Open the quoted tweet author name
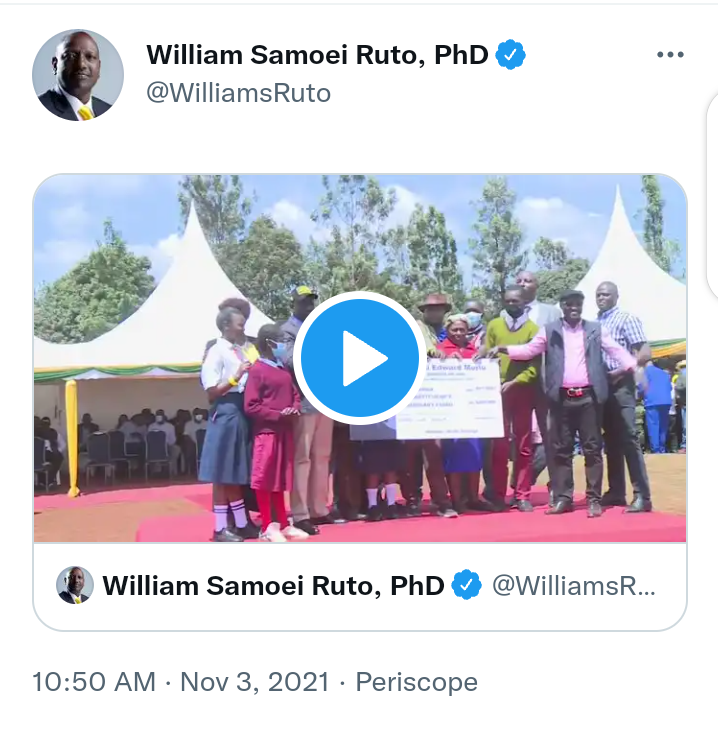This screenshot has width=718, height=730. [x=273, y=586]
